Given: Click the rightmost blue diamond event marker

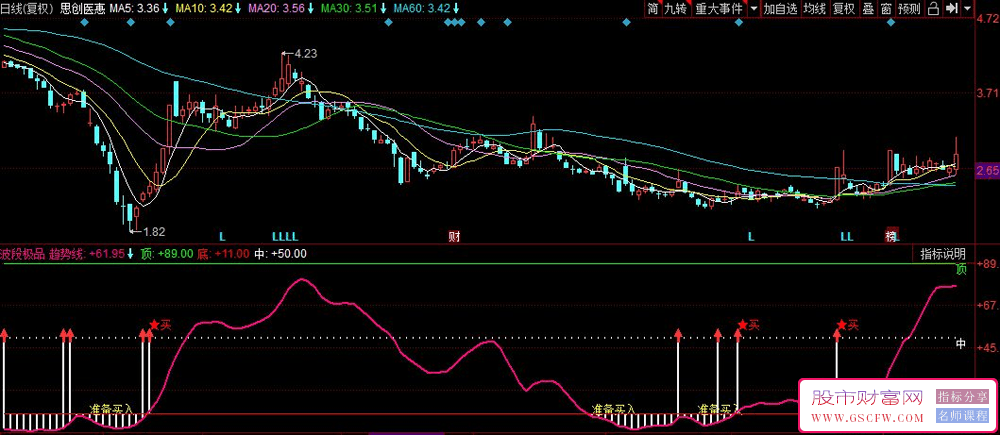Looking at the screenshot, I should (891, 23).
